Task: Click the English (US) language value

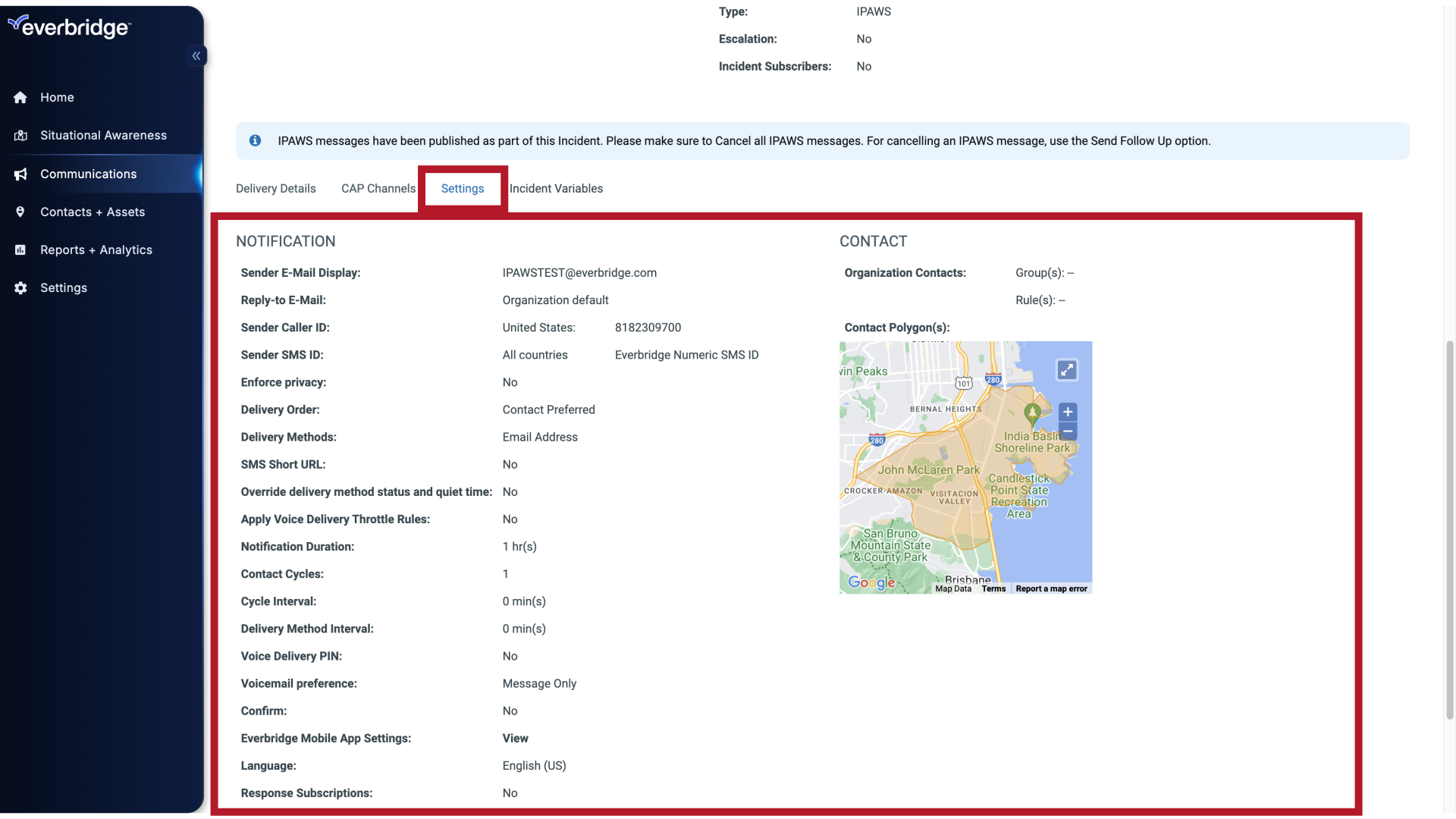Action: point(534,766)
